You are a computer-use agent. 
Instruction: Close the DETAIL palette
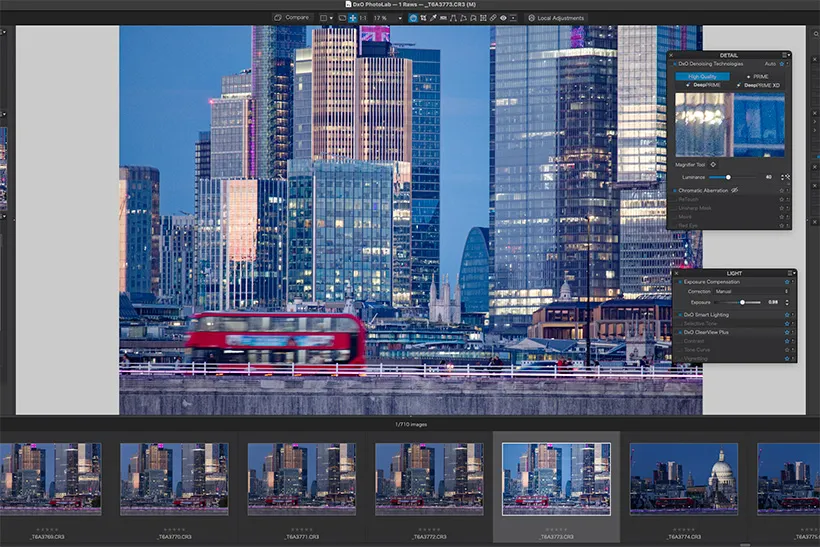pos(671,55)
